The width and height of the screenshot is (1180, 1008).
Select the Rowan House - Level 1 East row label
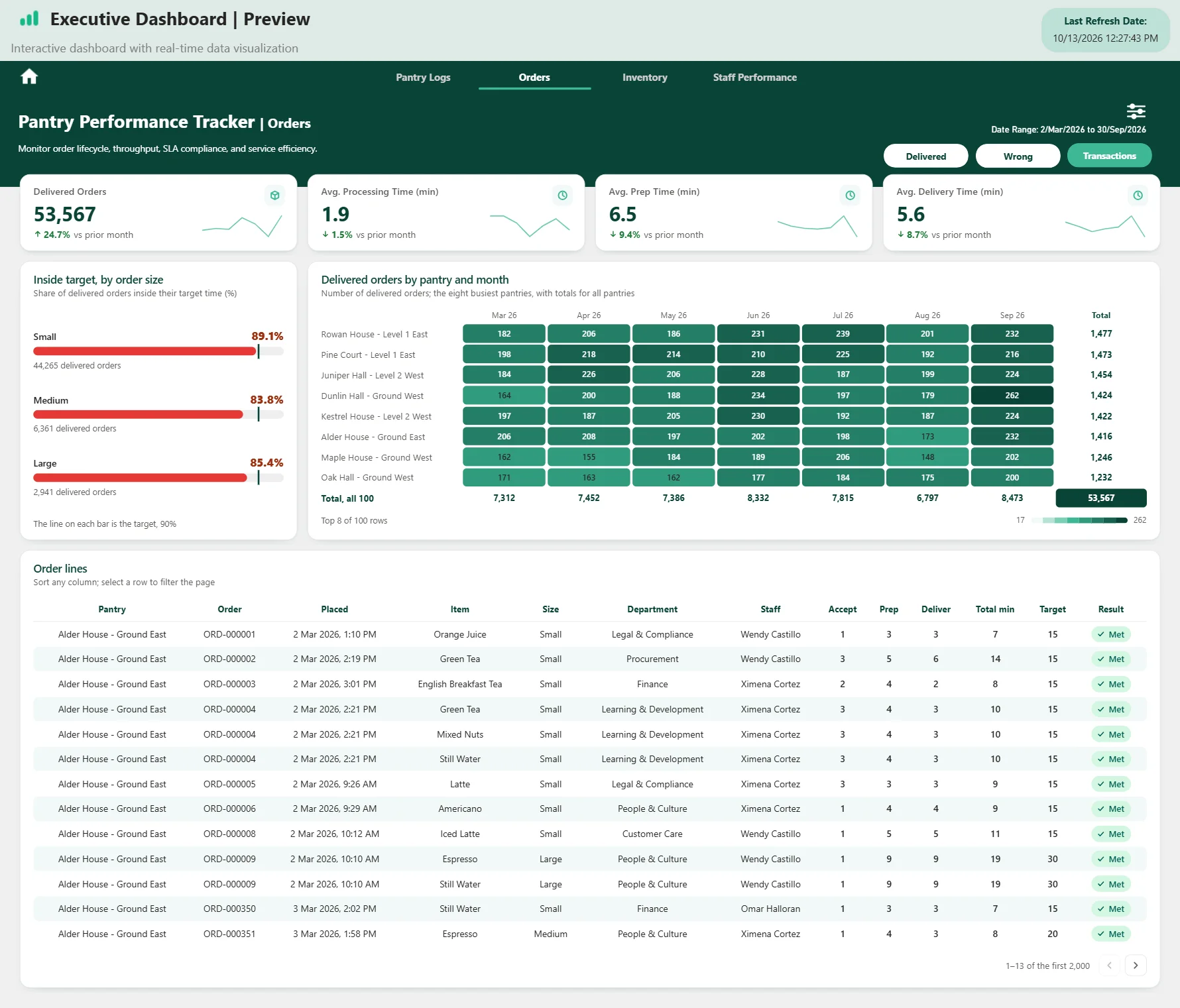(x=374, y=335)
